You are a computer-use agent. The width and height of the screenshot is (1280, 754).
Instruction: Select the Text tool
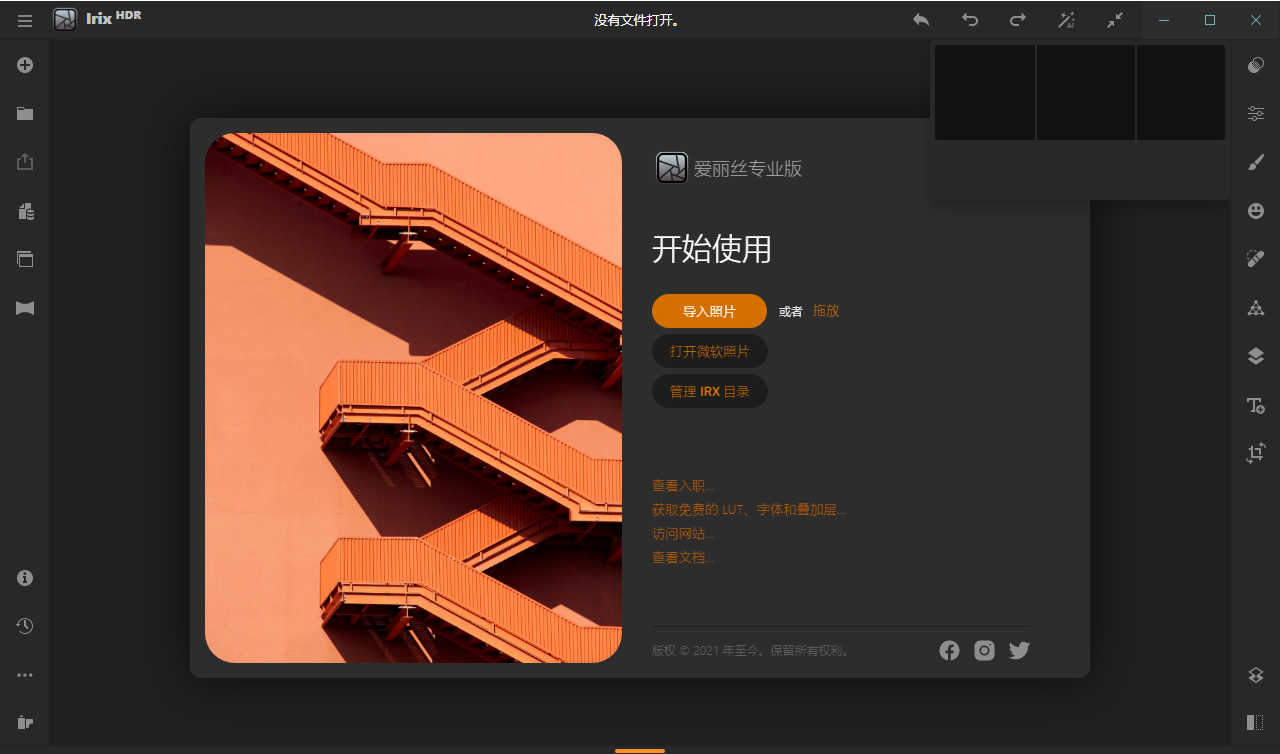pyautogui.click(x=1255, y=405)
